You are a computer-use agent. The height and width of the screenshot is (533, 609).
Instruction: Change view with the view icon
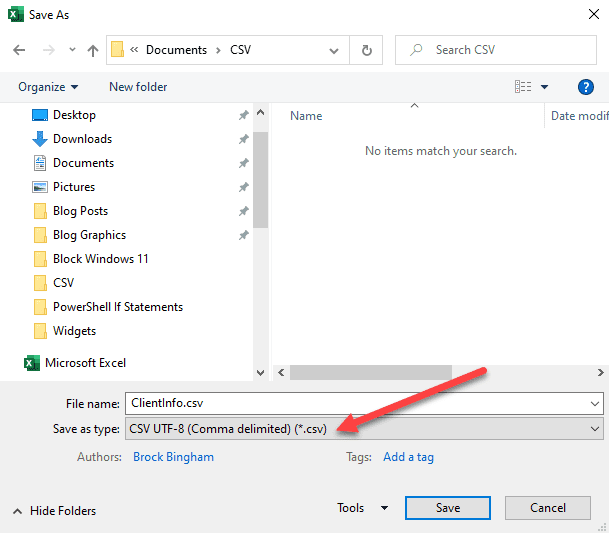523,87
